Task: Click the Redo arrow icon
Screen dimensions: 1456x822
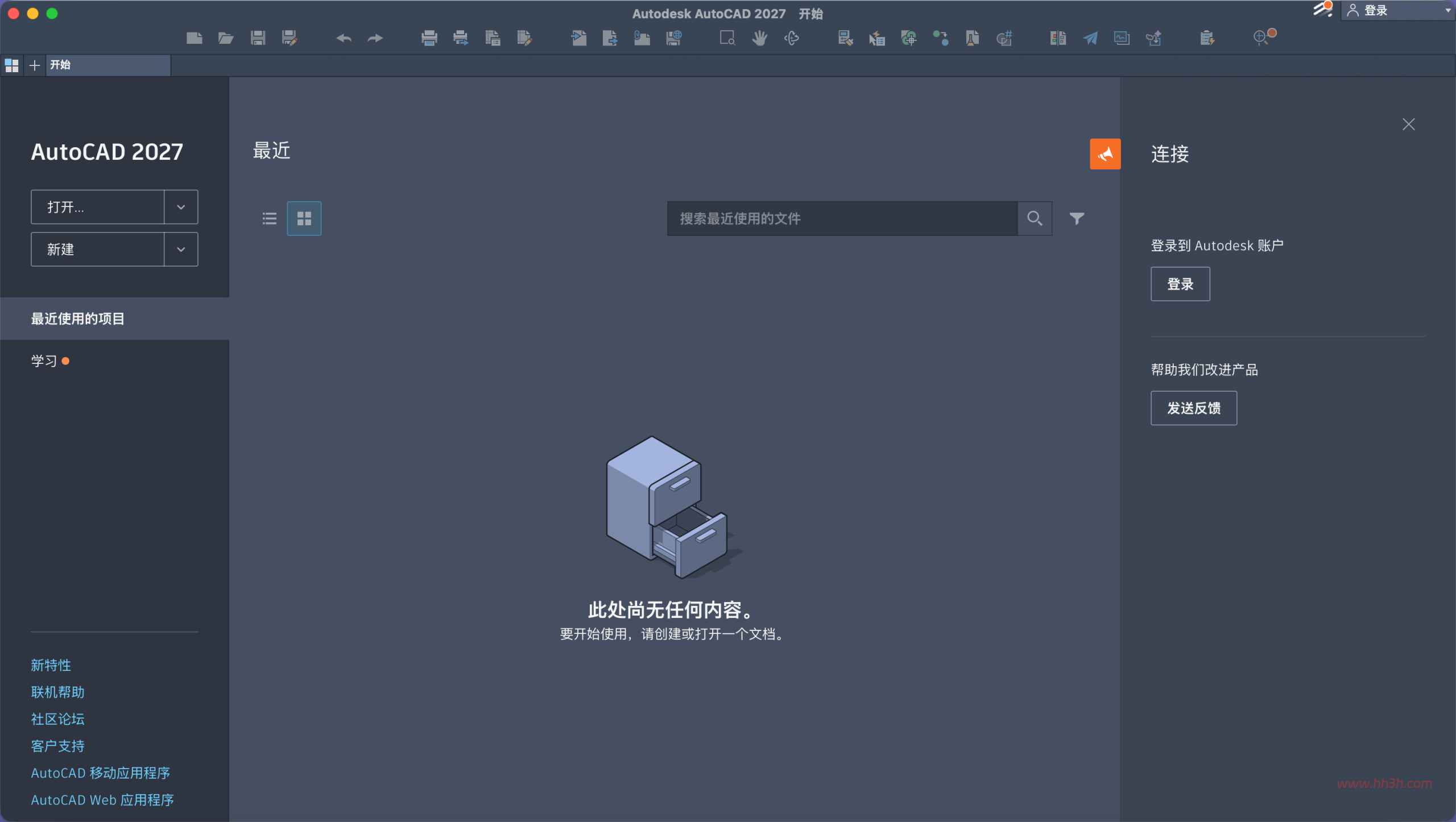Action: [375, 38]
